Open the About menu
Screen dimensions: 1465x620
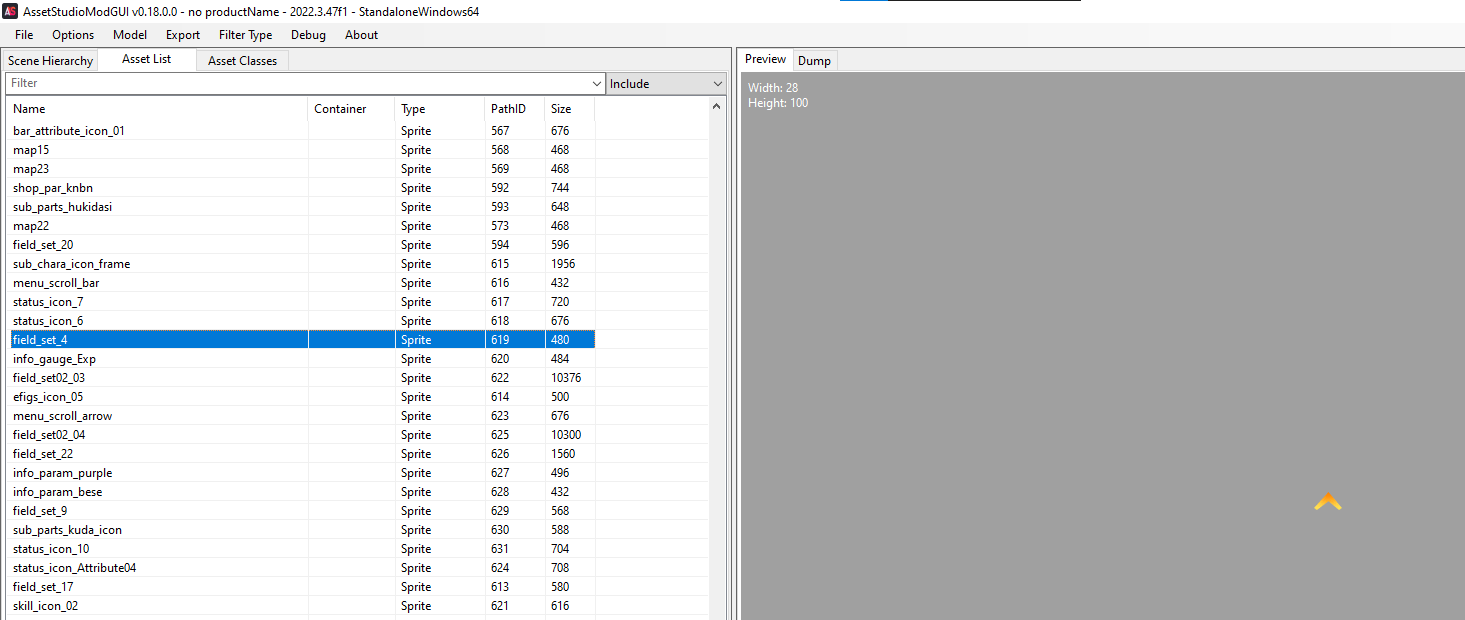coord(361,35)
